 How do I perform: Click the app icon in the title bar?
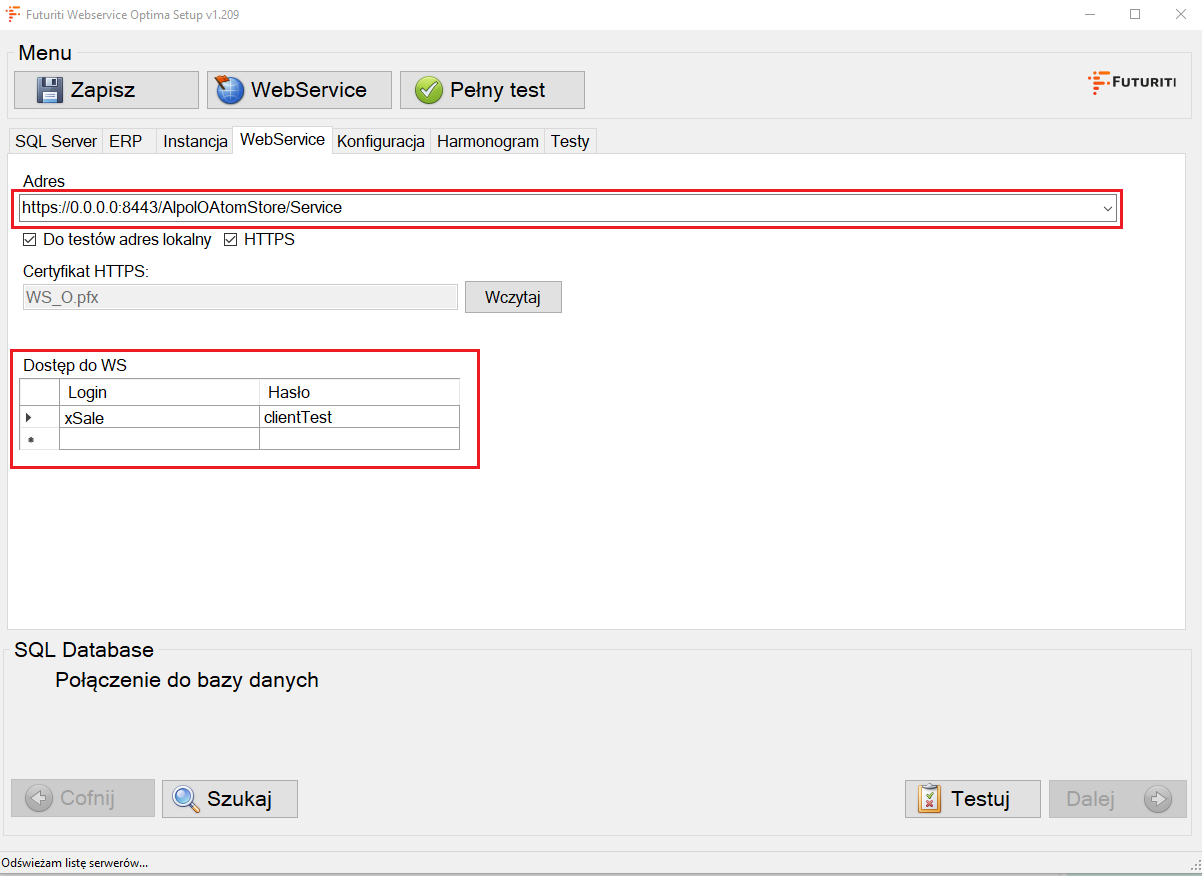click(x=13, y=15)
